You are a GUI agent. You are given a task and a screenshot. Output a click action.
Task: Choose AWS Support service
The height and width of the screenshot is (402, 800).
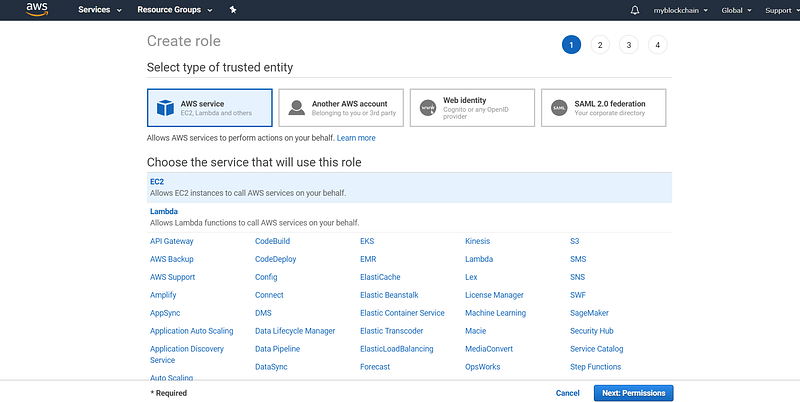point(172,277)
